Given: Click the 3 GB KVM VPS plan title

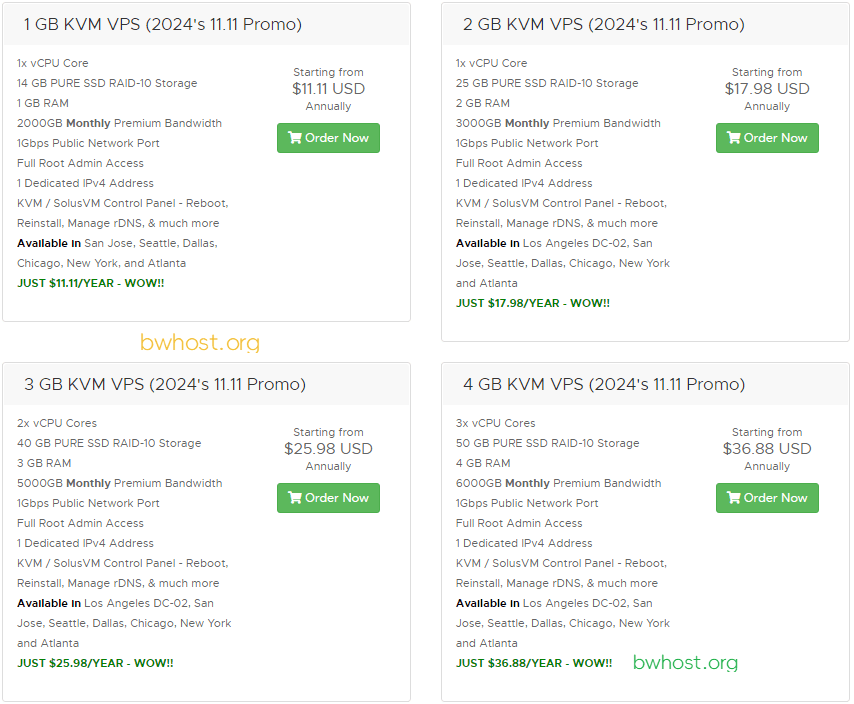Looking at the screenshot, I should click(x=164, y=384).
